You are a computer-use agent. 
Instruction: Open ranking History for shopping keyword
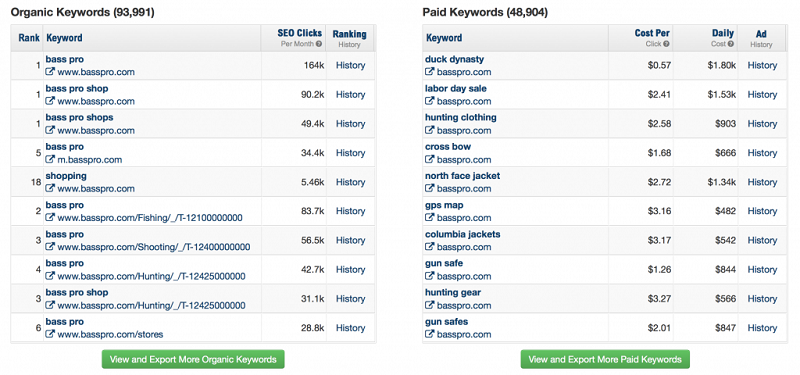point(350,182)
